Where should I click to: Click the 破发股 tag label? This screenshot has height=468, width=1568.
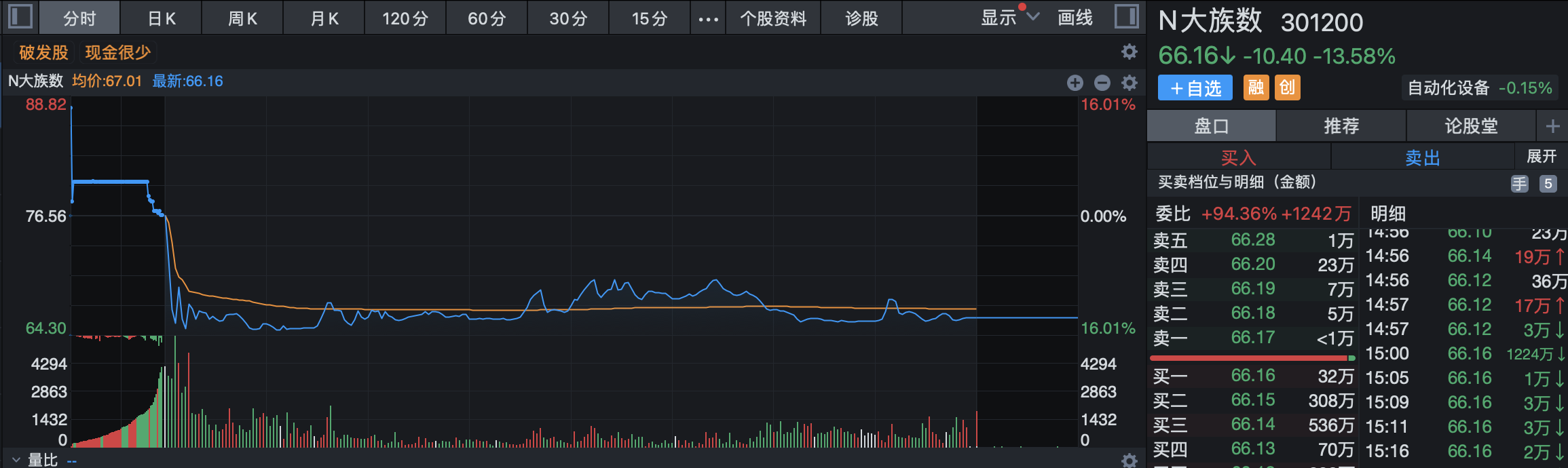(x=43, y=52)
